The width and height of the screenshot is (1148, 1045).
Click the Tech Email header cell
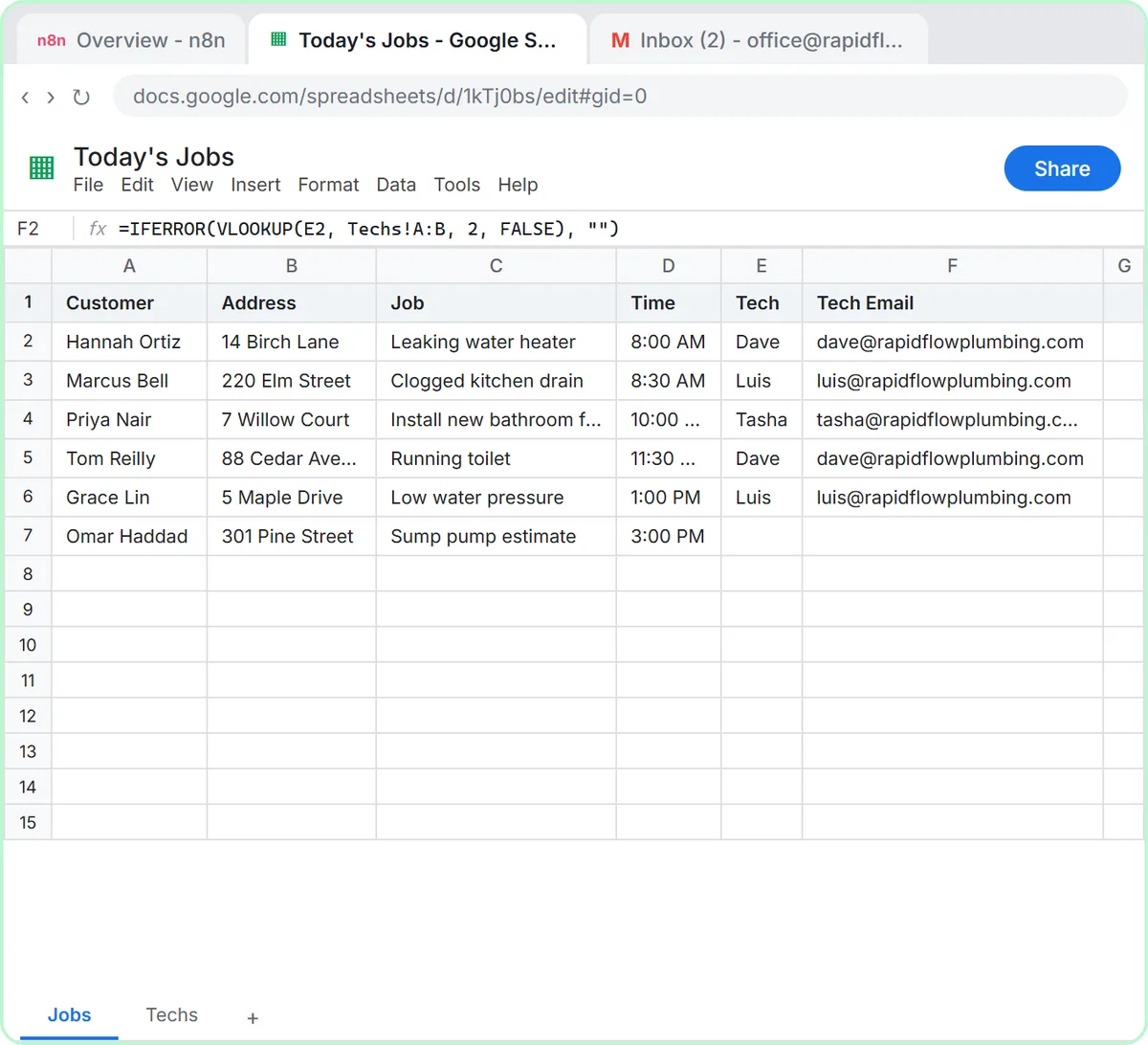pos(953,303)
